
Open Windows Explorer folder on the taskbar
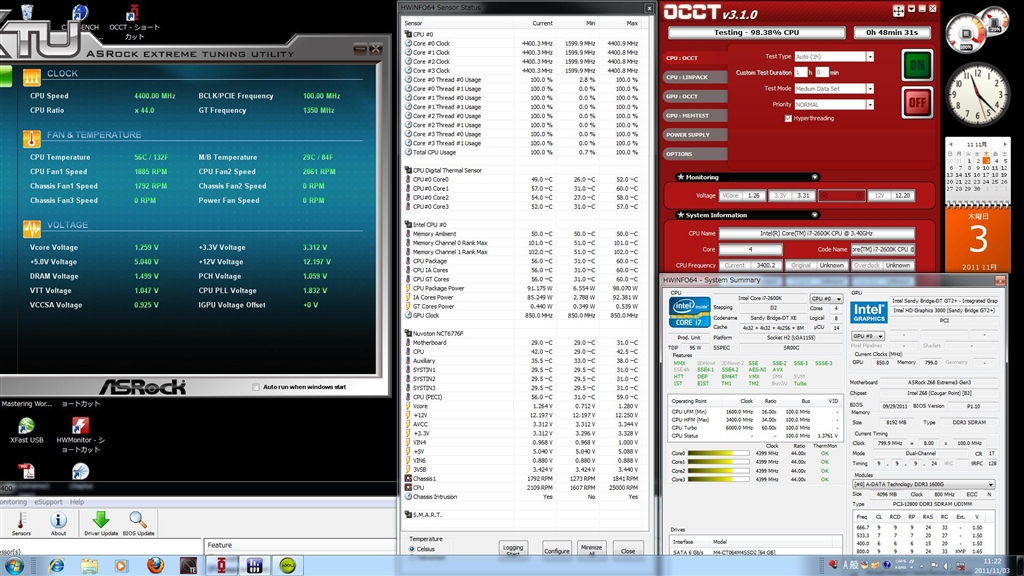pos(89,566)
